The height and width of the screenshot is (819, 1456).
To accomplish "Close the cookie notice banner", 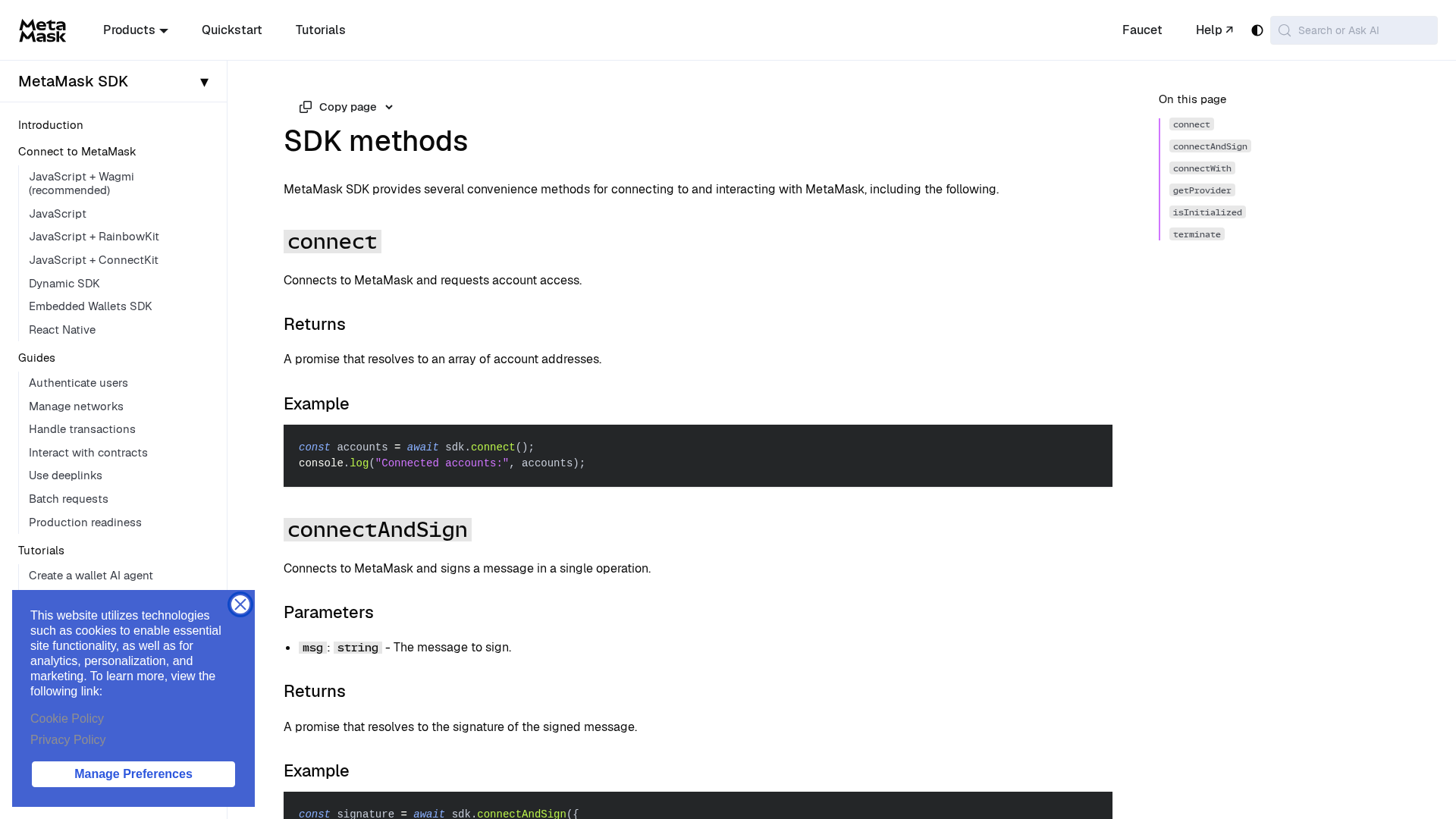I will [x=240, y=604].
